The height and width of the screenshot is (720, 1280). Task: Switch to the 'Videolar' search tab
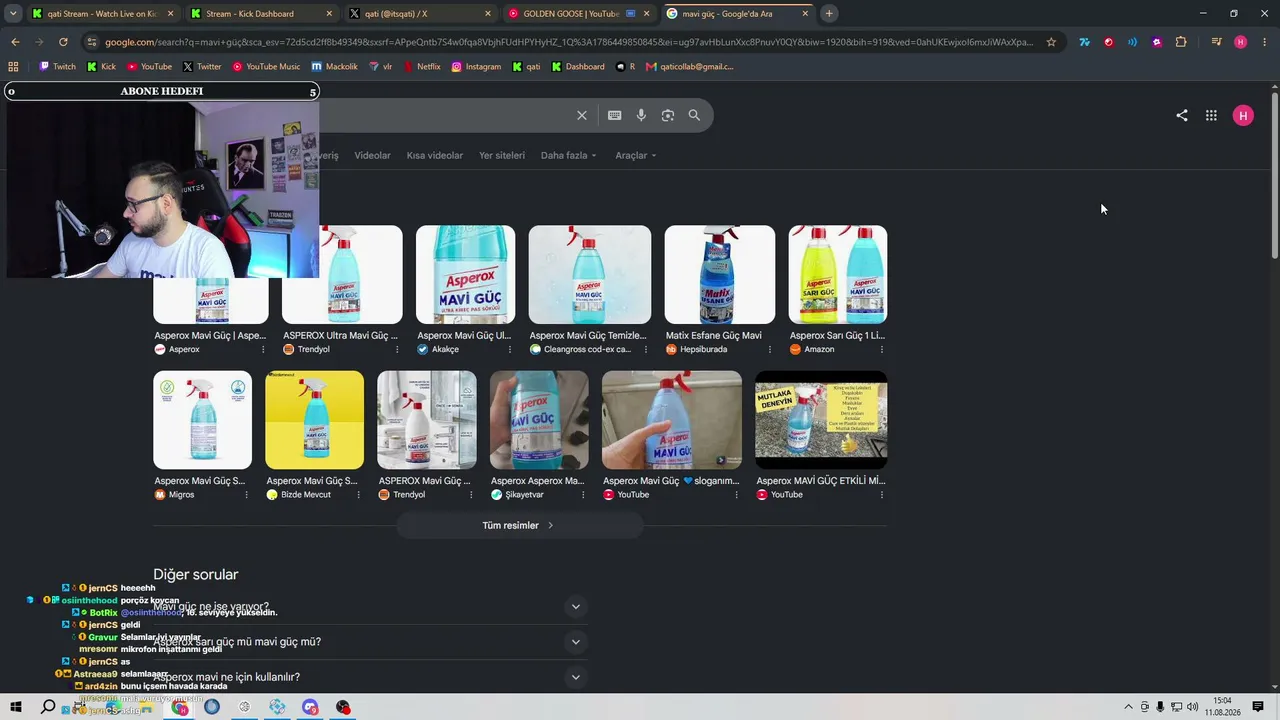(x=372, y=155)
